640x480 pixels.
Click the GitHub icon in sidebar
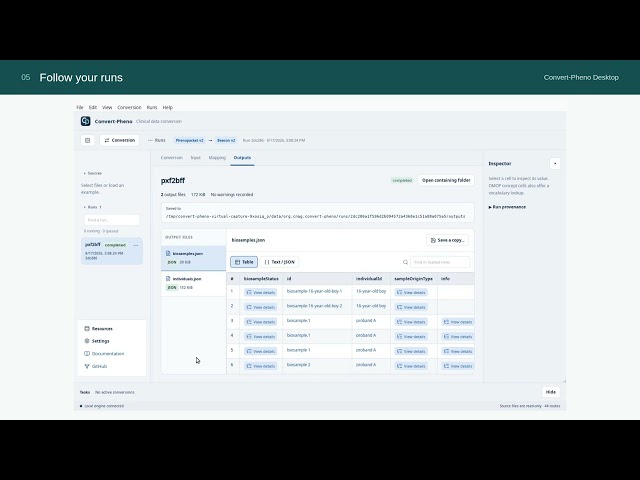87,367
